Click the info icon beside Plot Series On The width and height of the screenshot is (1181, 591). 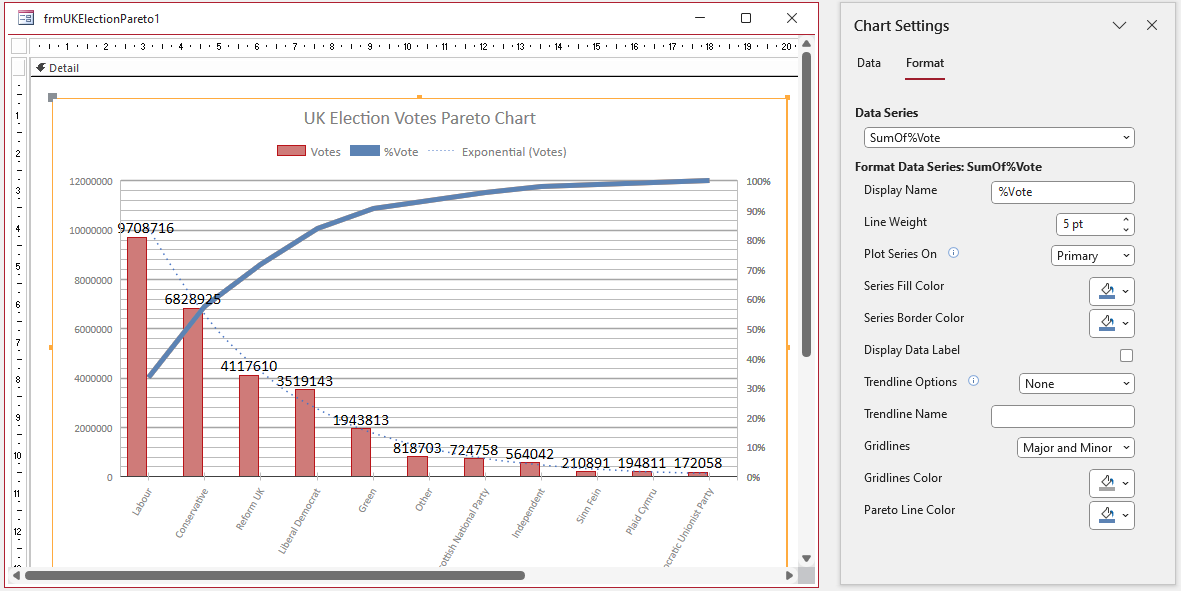pos(953,254)
